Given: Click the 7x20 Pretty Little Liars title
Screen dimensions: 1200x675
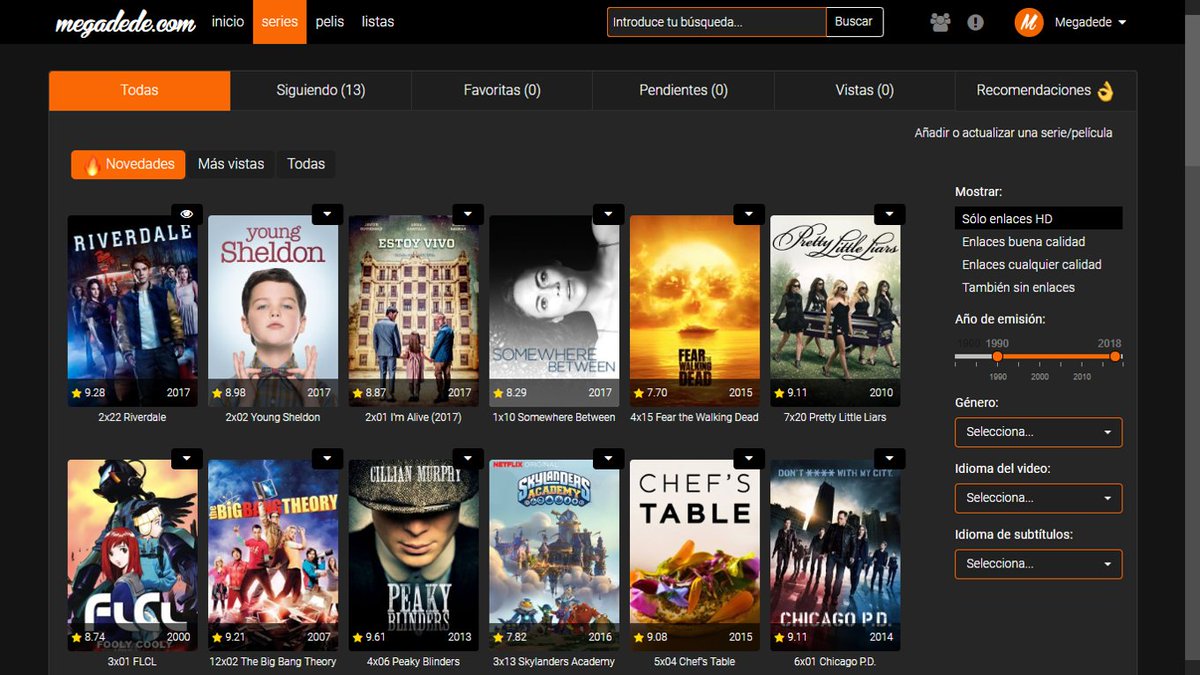Looking at the screenshot, I should tap(835, 417).
